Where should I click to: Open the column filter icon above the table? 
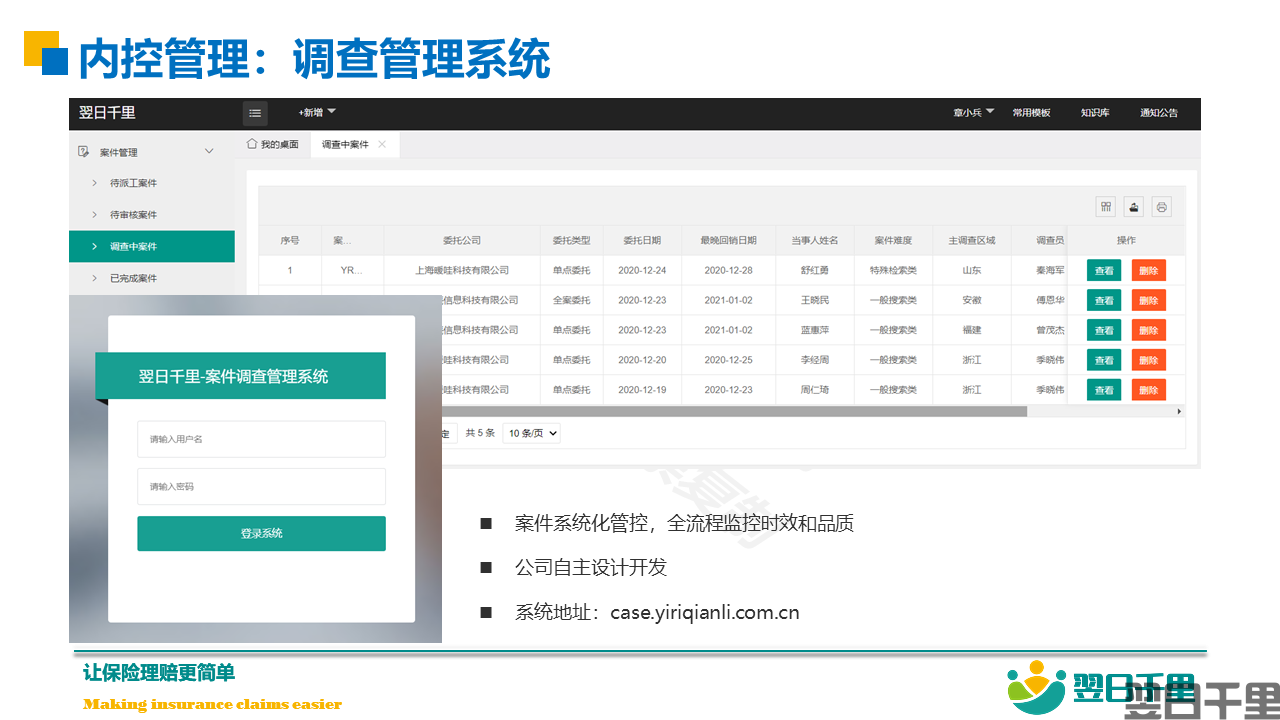(x=1106, y=207)
